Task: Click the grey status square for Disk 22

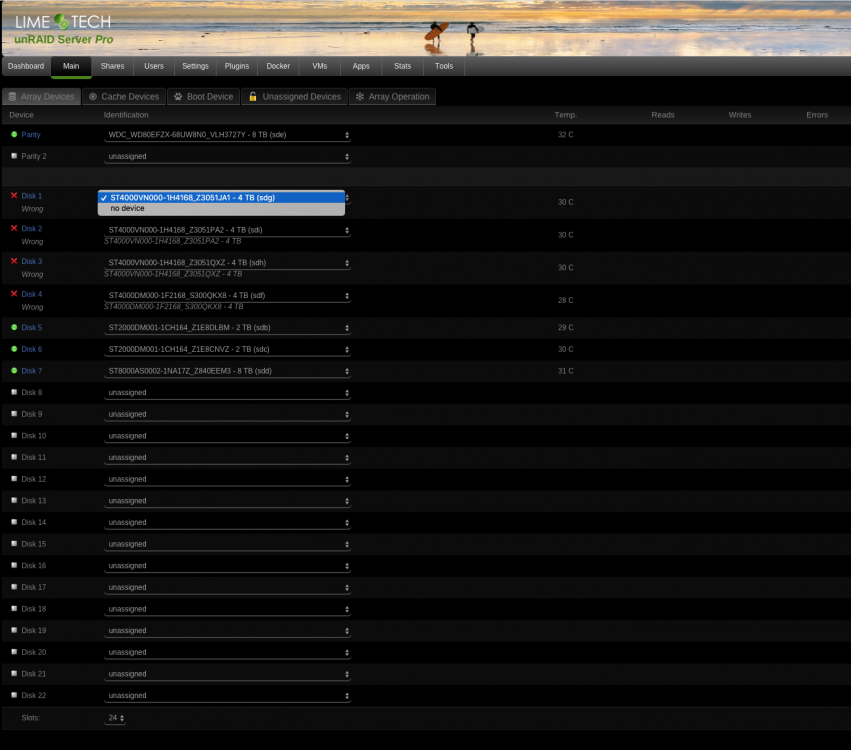Action: click(x=14, y=695)
